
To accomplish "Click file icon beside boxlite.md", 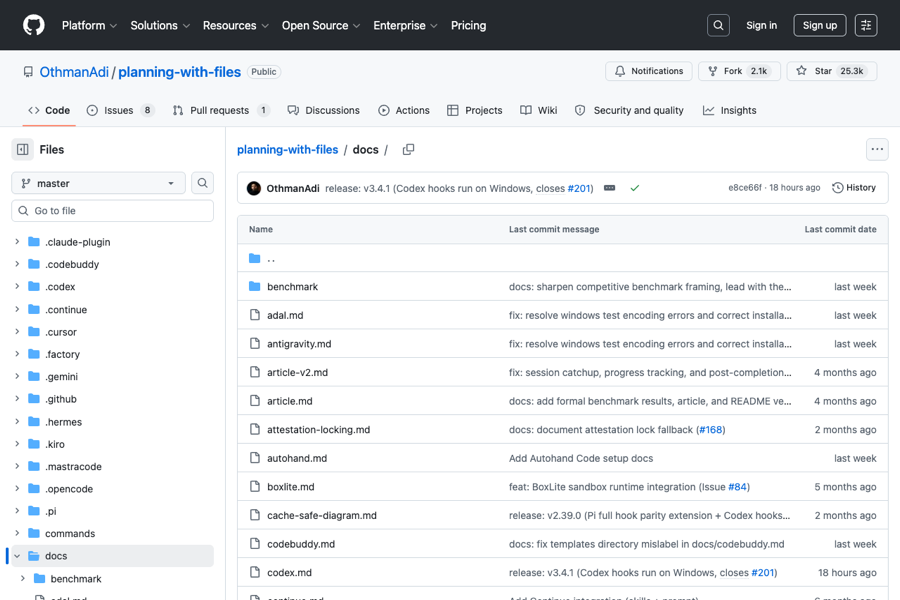I will point(255,486).
